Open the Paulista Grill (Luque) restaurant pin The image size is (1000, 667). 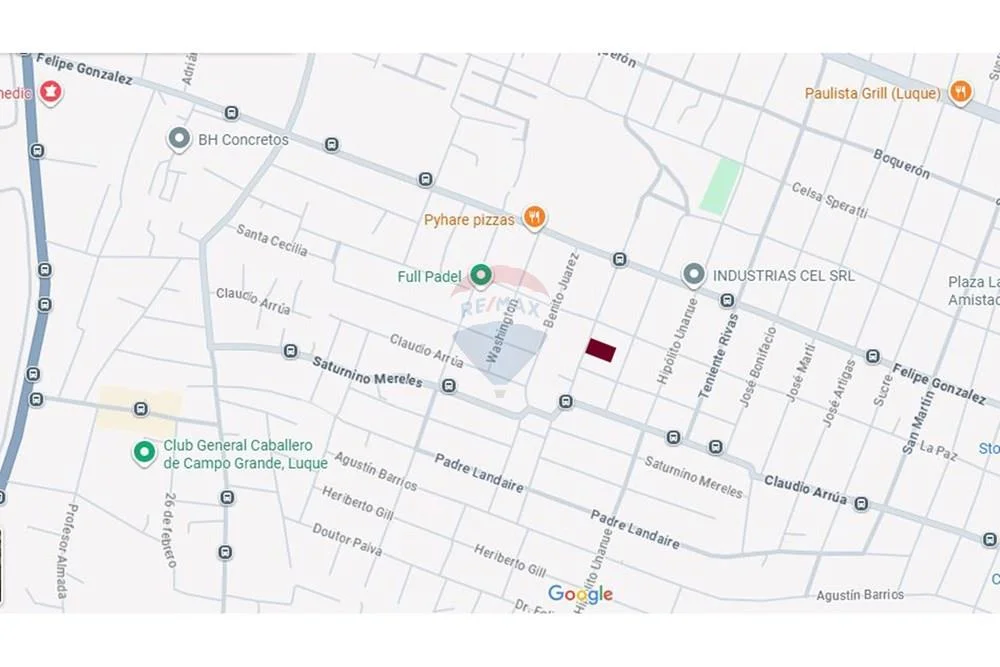(x=960, y=92)
